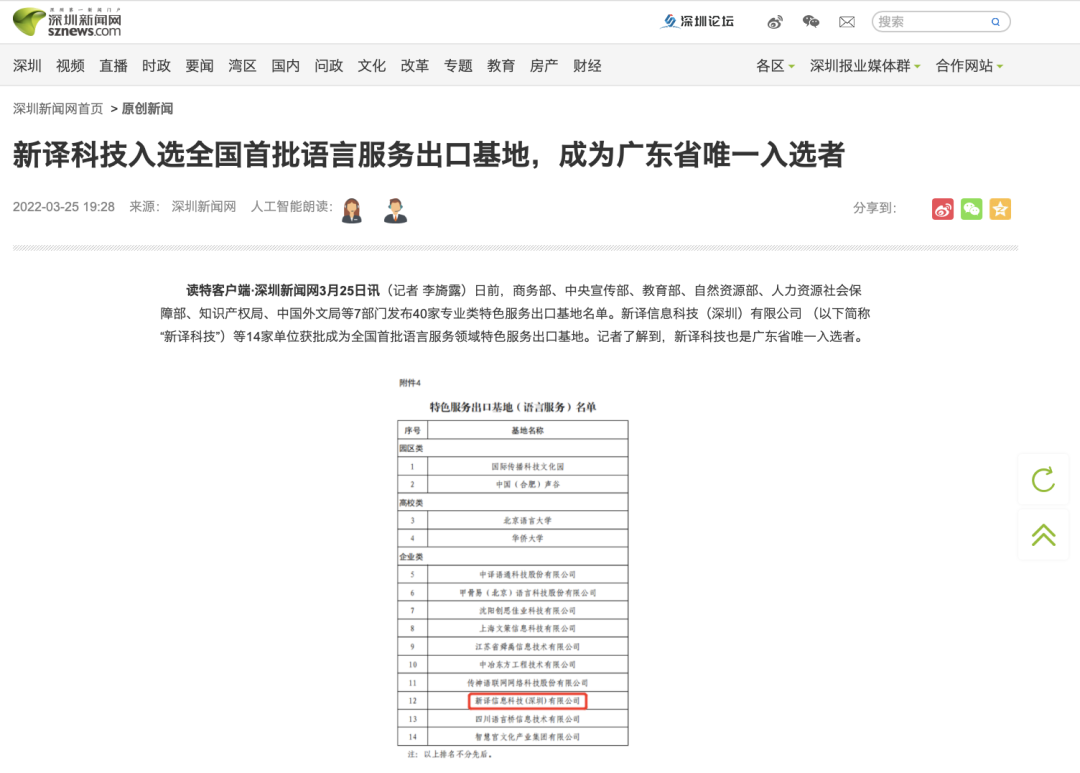Image resolution: width=1080 pixels, height=773 pixels.
Task: Share the article to Weibo
Action: pyautogui.click(x=941, y=209)
